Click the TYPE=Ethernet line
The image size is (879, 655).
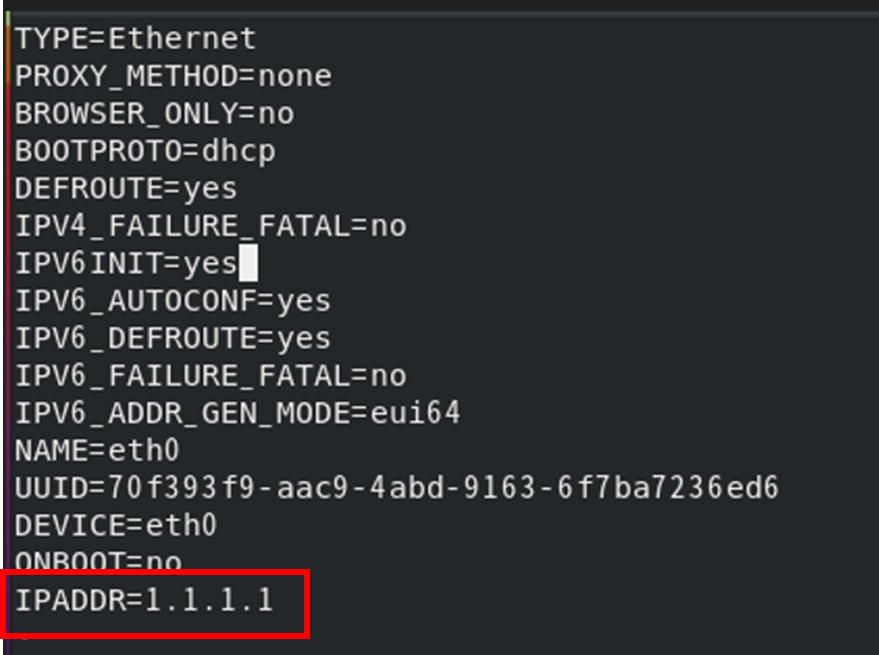pos(135,39)
